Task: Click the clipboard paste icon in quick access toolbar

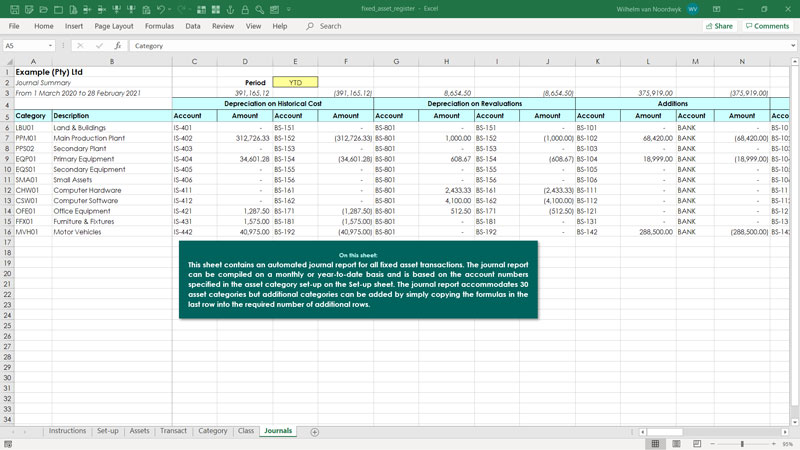Action: point(146,9)
